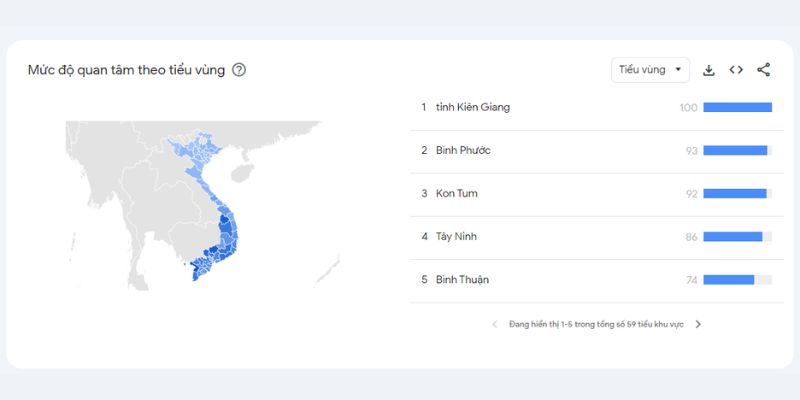Click the help question mark icon
Viewport: 800px width, 400px height.
coord(239,70)
